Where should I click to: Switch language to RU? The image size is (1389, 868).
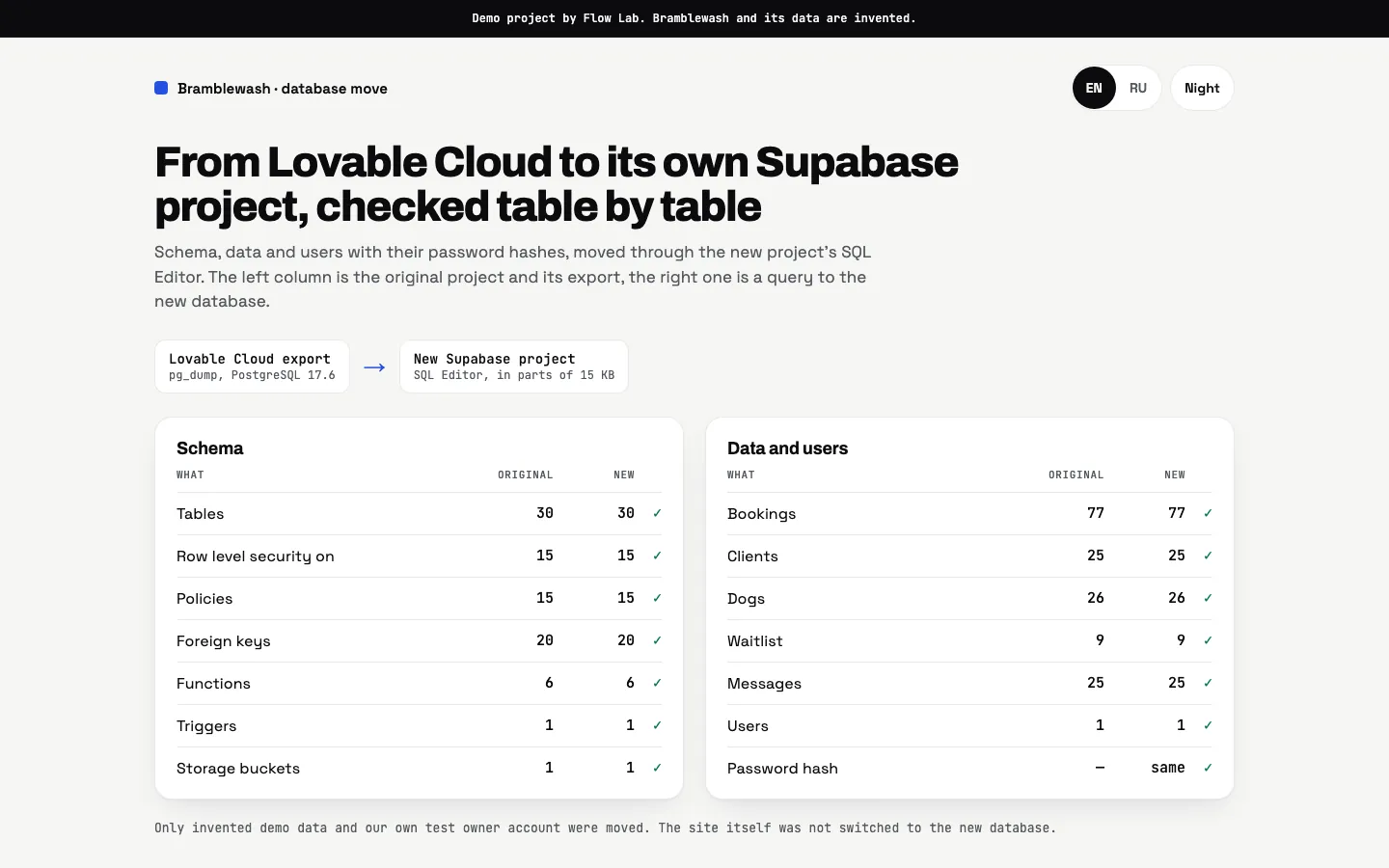click(x=1138, y=88)
